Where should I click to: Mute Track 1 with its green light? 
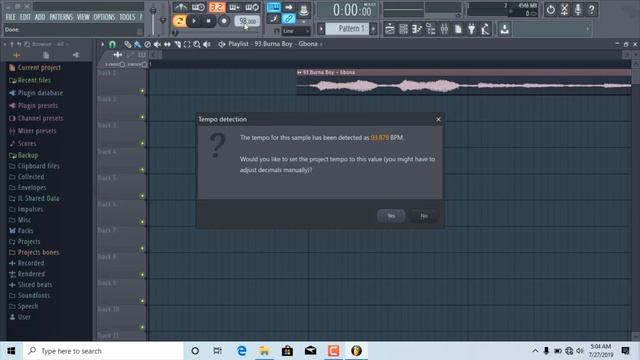[142, 91]
